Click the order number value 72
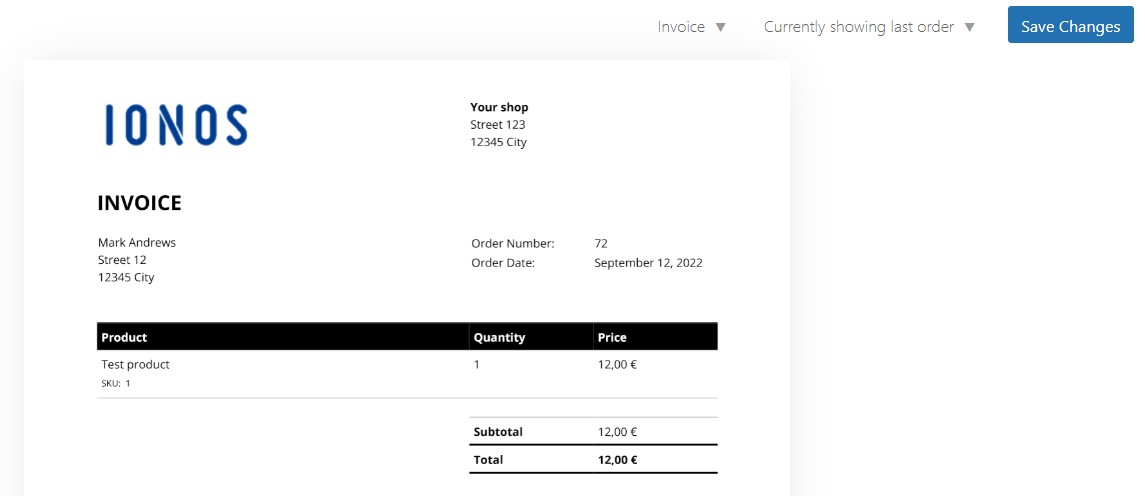 [601, 243]
